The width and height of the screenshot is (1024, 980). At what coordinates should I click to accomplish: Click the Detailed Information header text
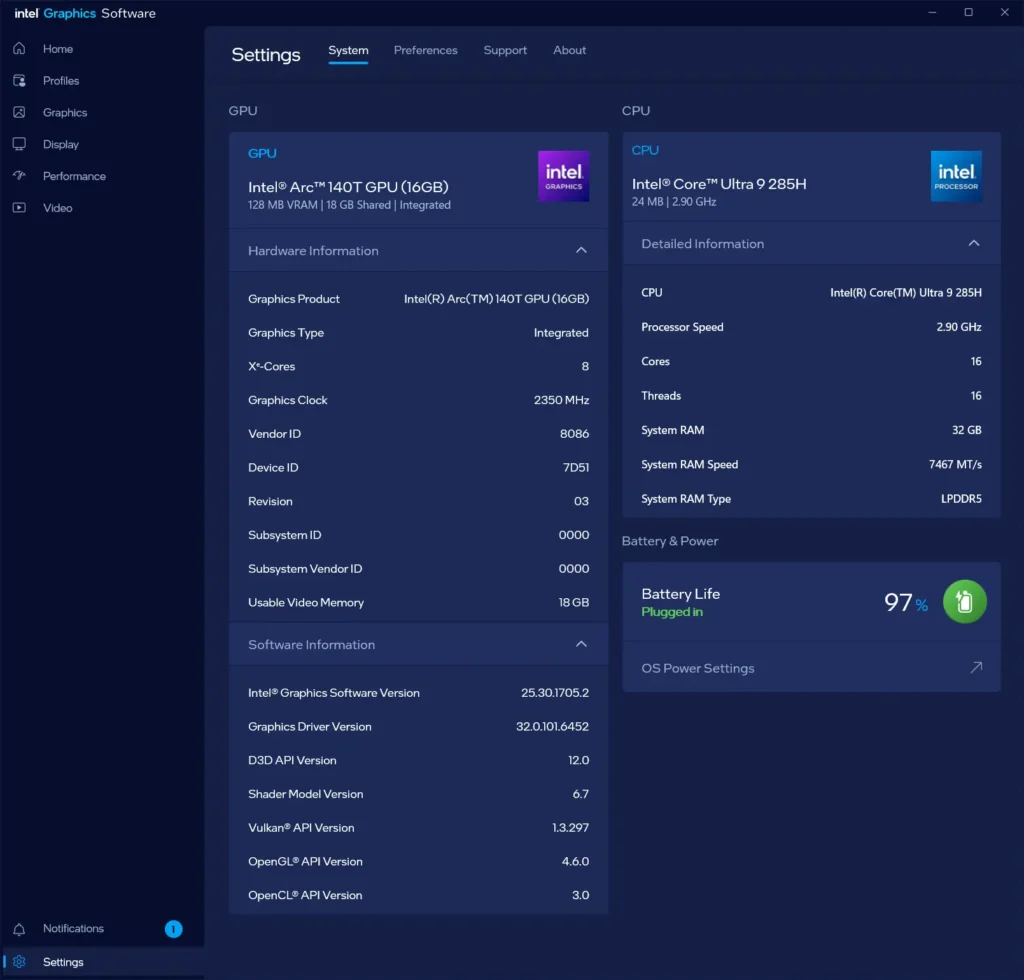tap(702, 244)
